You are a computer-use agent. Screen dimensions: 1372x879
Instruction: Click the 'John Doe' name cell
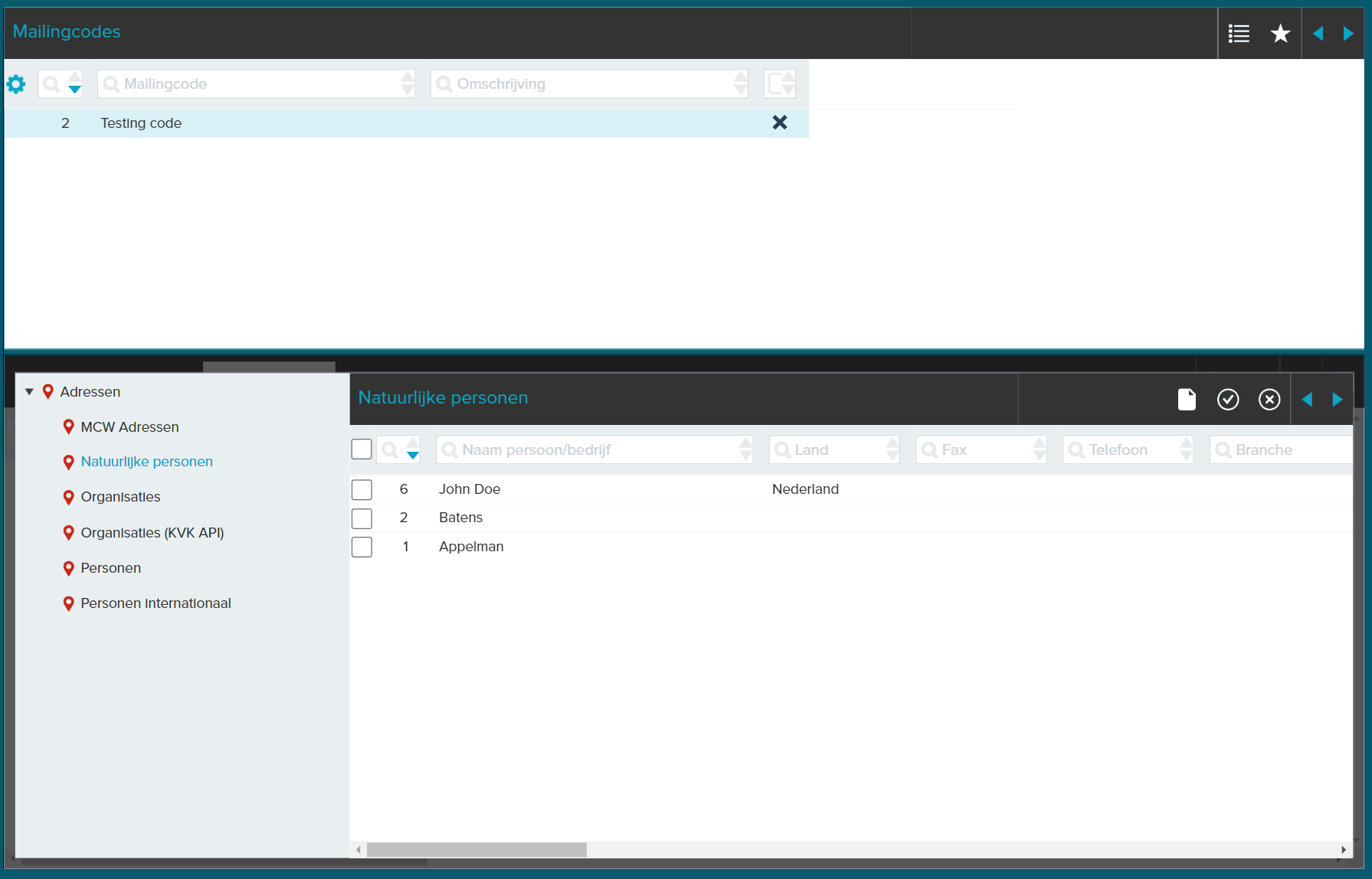470,489
